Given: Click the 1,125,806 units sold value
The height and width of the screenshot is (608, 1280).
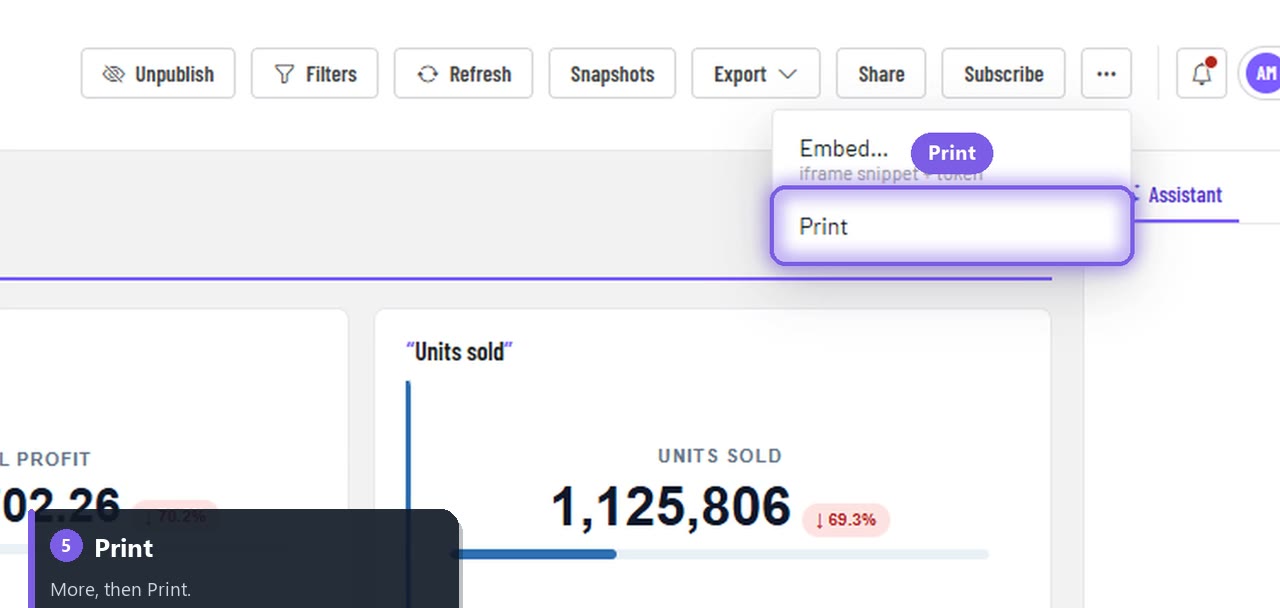Looking at the screenshot, I should [671, 507].
